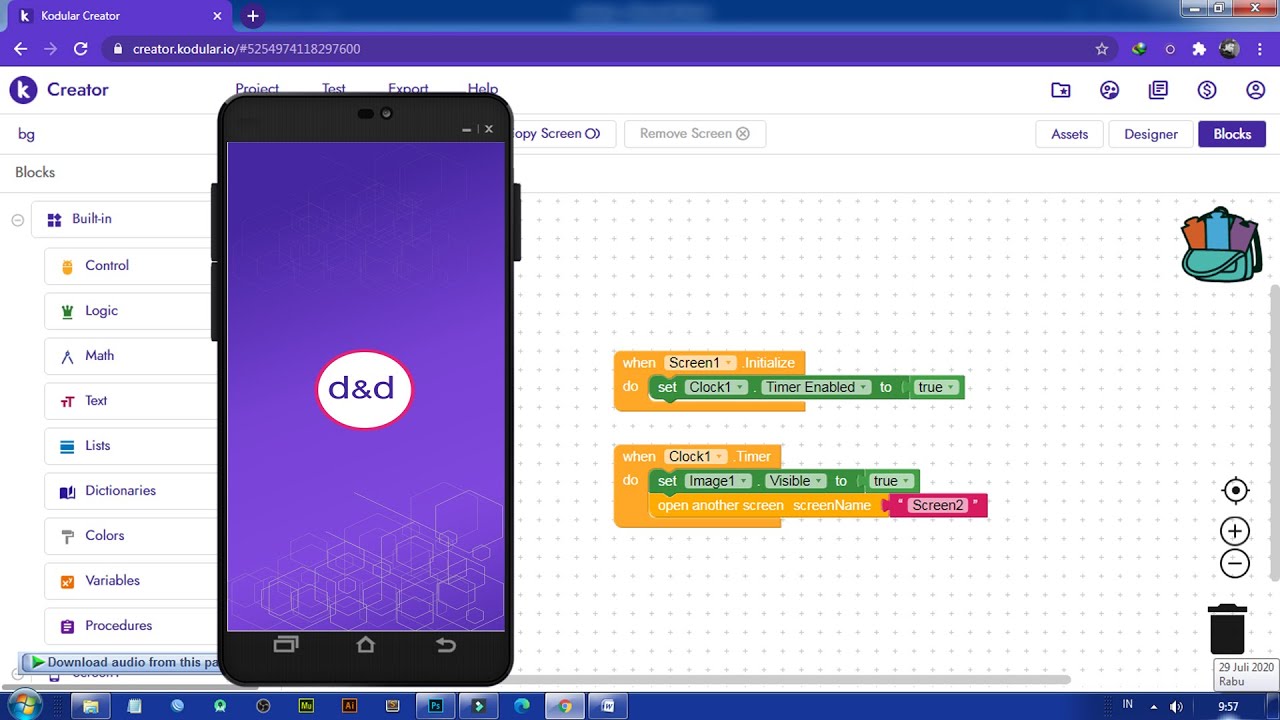This screenshot has height=720, width=1280.
Task: Center the blocks workspace with target icon
Action: coord(1236,490)
